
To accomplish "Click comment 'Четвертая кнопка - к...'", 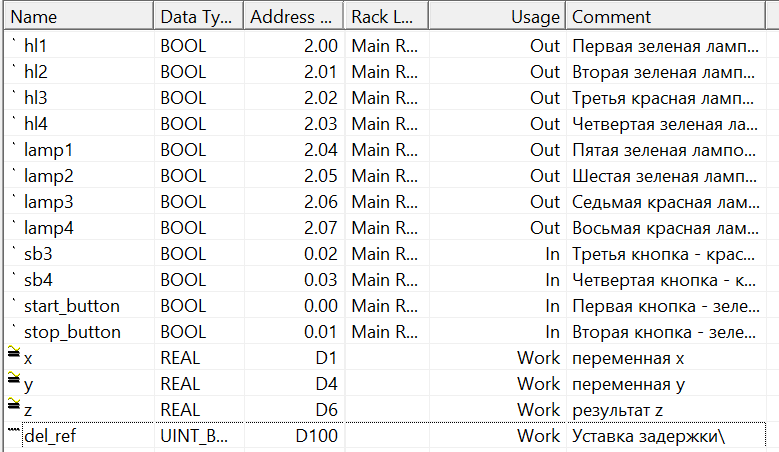I will click(664, 280).
